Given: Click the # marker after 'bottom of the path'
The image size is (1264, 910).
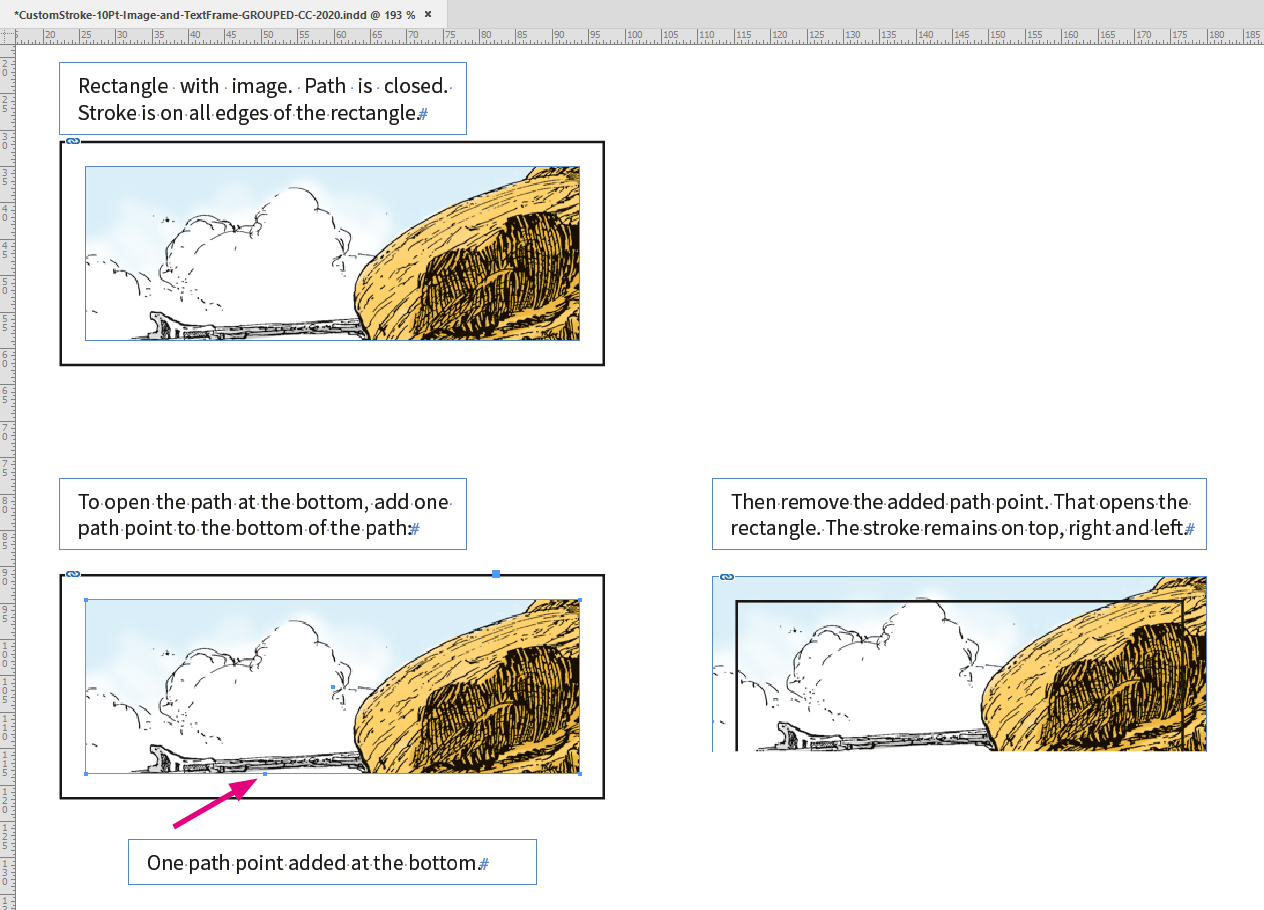Looking at the screenshot, I should (413, 528).
